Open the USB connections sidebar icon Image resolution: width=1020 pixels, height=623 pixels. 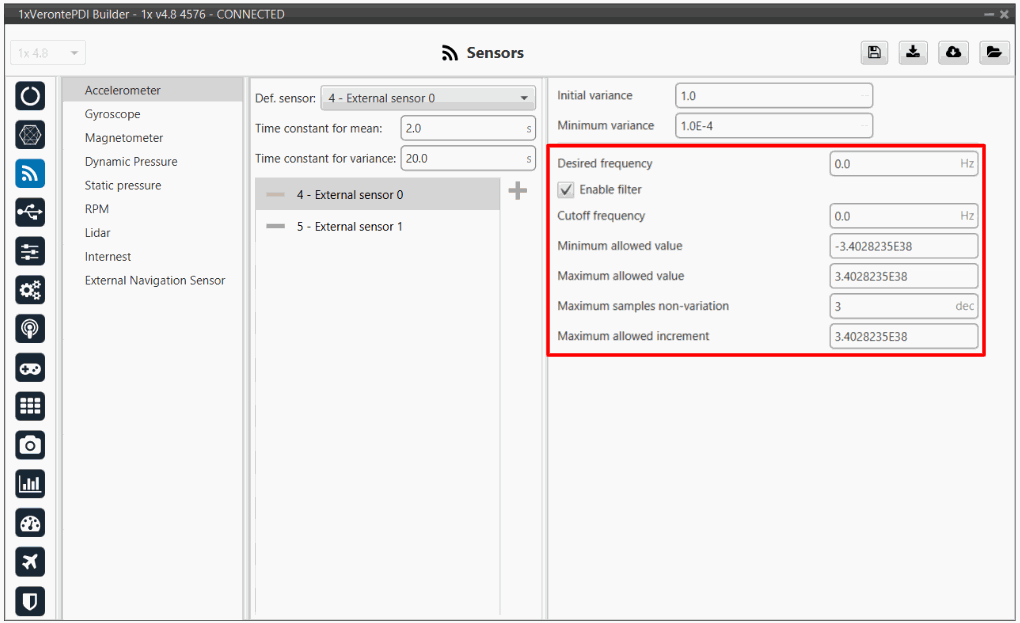pos(30,212)
